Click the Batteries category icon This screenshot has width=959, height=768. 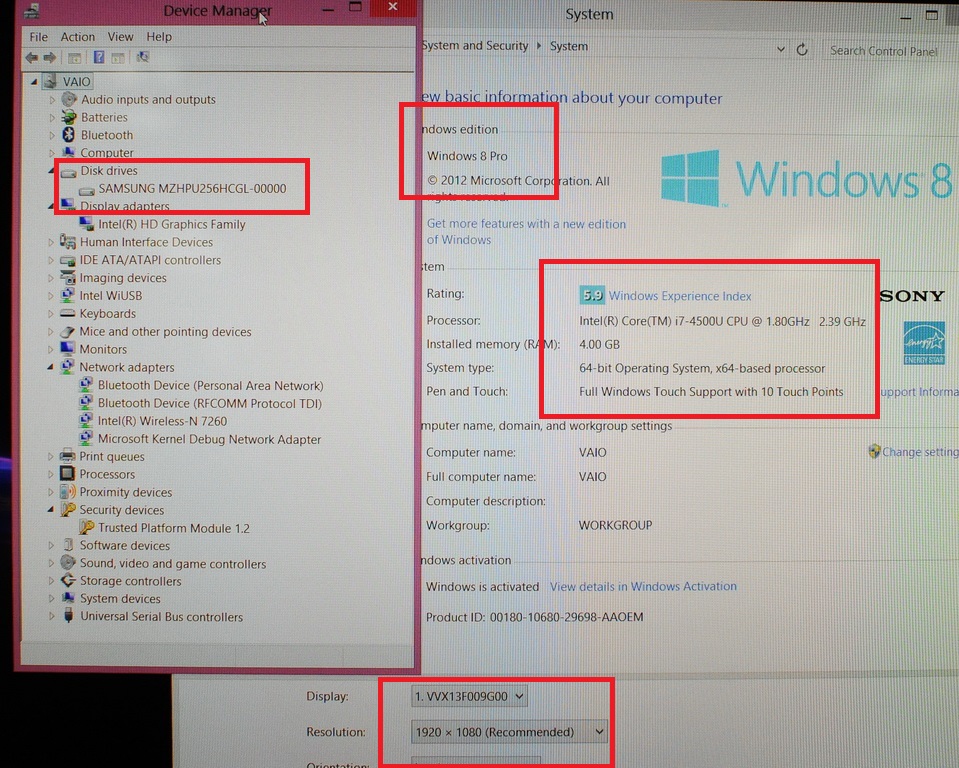tap(69, 117)
